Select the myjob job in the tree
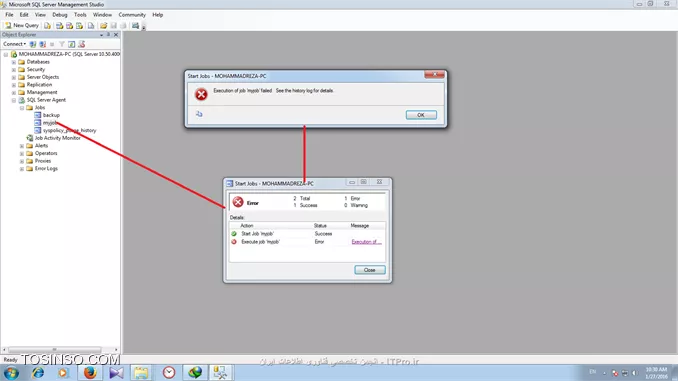678x381 pixels. point(50,123)
